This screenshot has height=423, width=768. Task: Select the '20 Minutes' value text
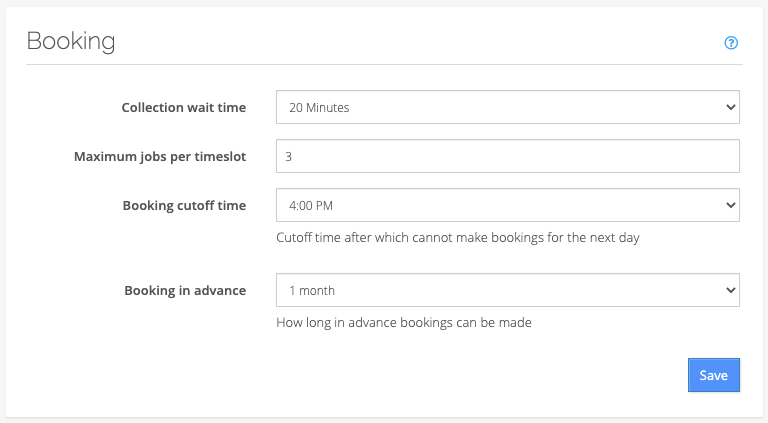coord(319,108)
